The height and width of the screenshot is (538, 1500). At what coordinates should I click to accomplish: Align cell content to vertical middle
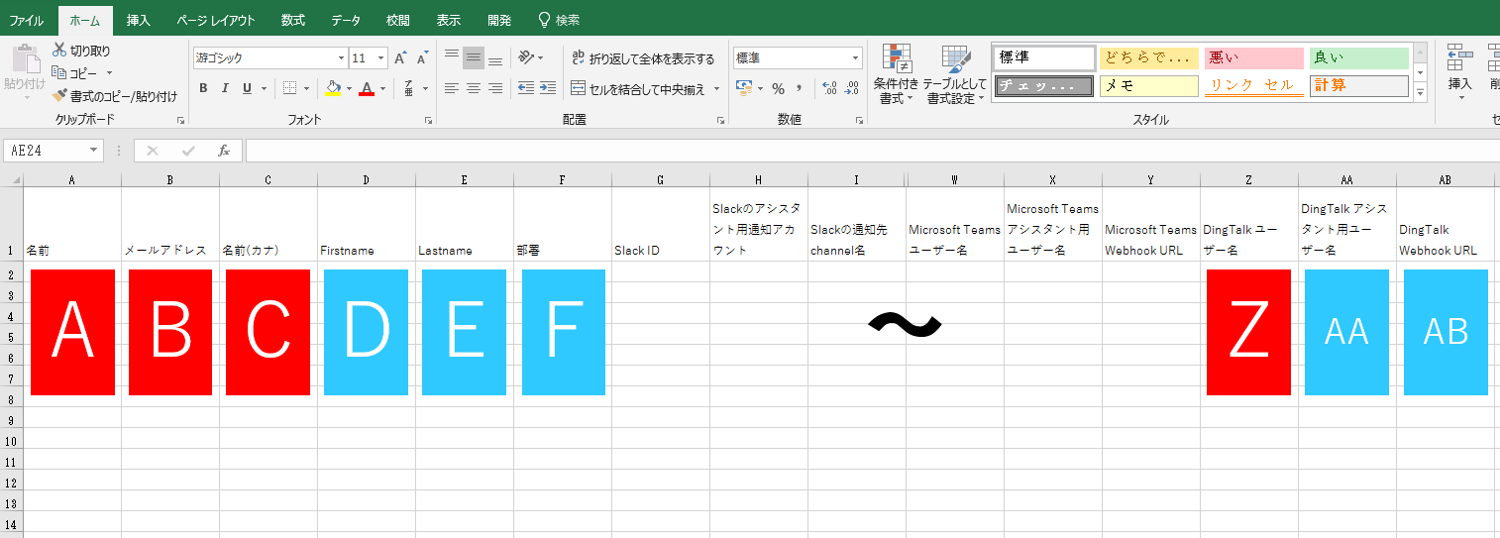tap(474, 58)
